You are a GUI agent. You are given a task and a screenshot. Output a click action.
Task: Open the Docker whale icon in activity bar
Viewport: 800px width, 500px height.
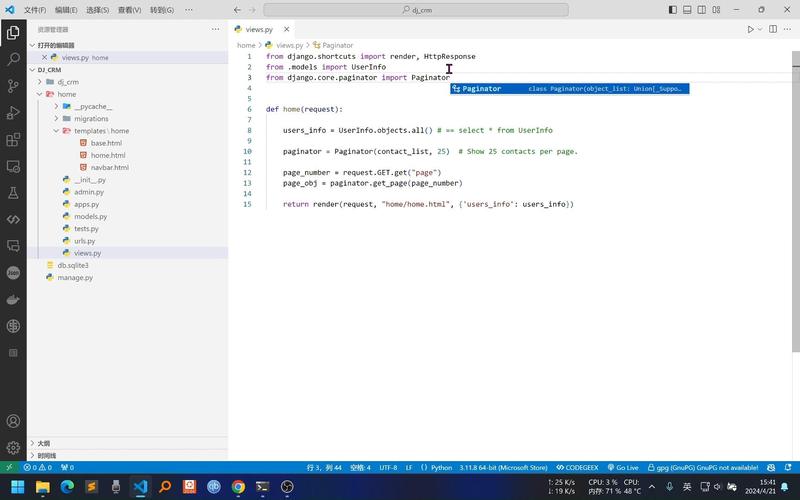point(13,299)
